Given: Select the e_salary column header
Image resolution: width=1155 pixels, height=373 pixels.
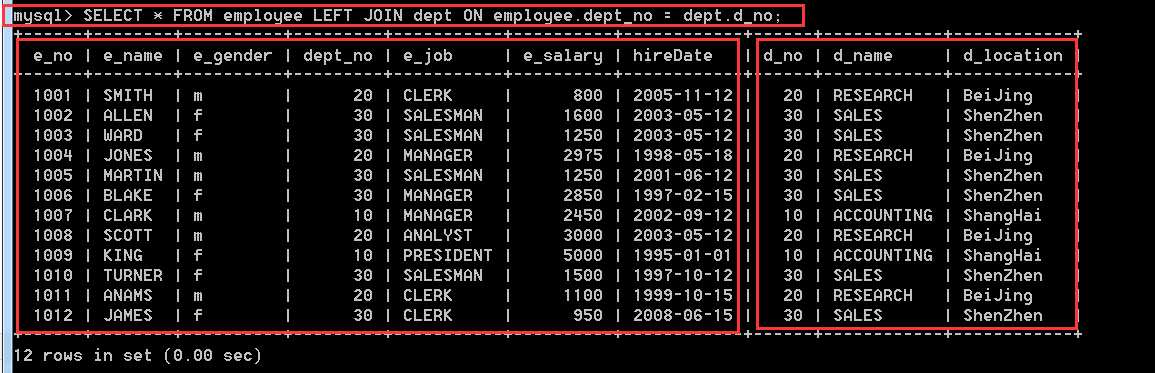Looking at the screenshot, I should point(563,56).
